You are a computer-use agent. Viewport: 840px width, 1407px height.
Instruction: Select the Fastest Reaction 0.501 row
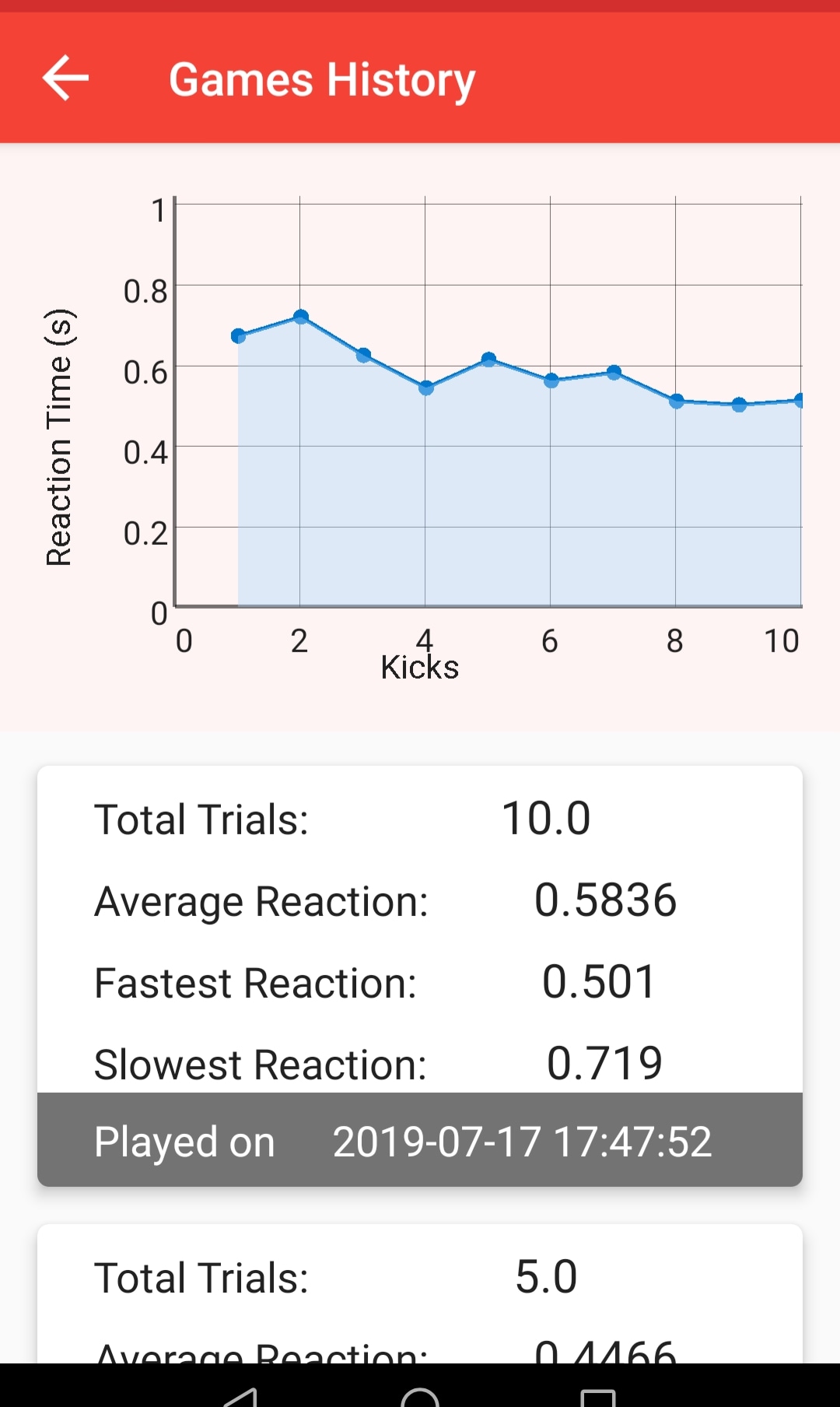coord(420,982)
